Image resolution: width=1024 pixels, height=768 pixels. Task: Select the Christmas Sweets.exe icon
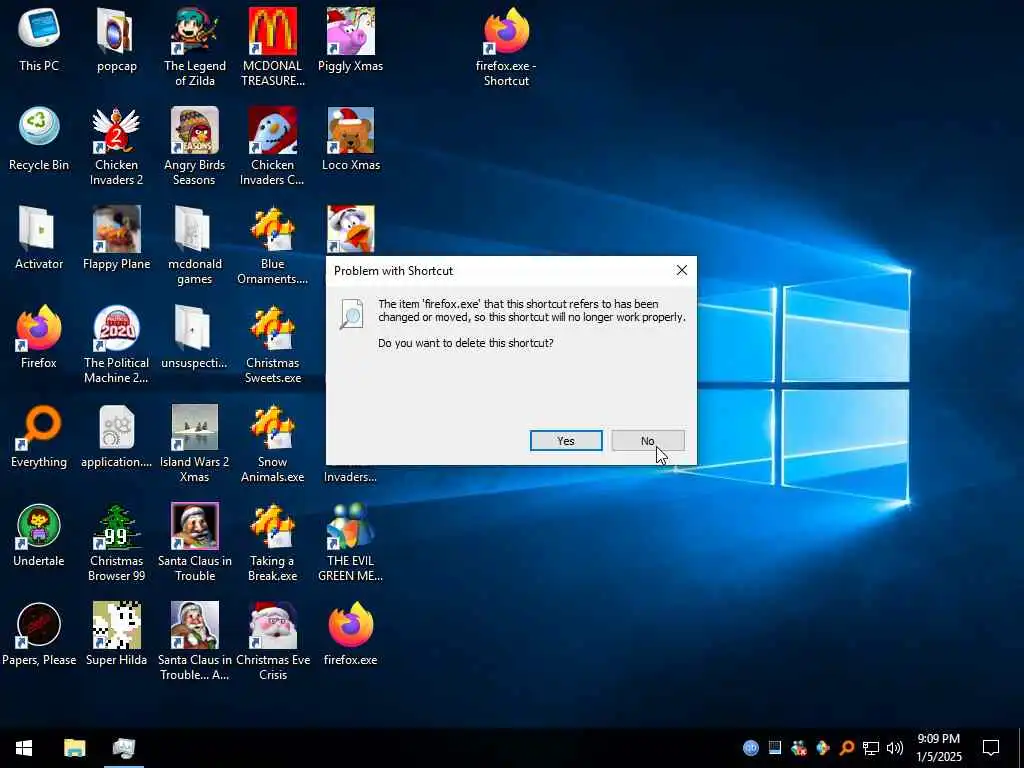[272, 344]
